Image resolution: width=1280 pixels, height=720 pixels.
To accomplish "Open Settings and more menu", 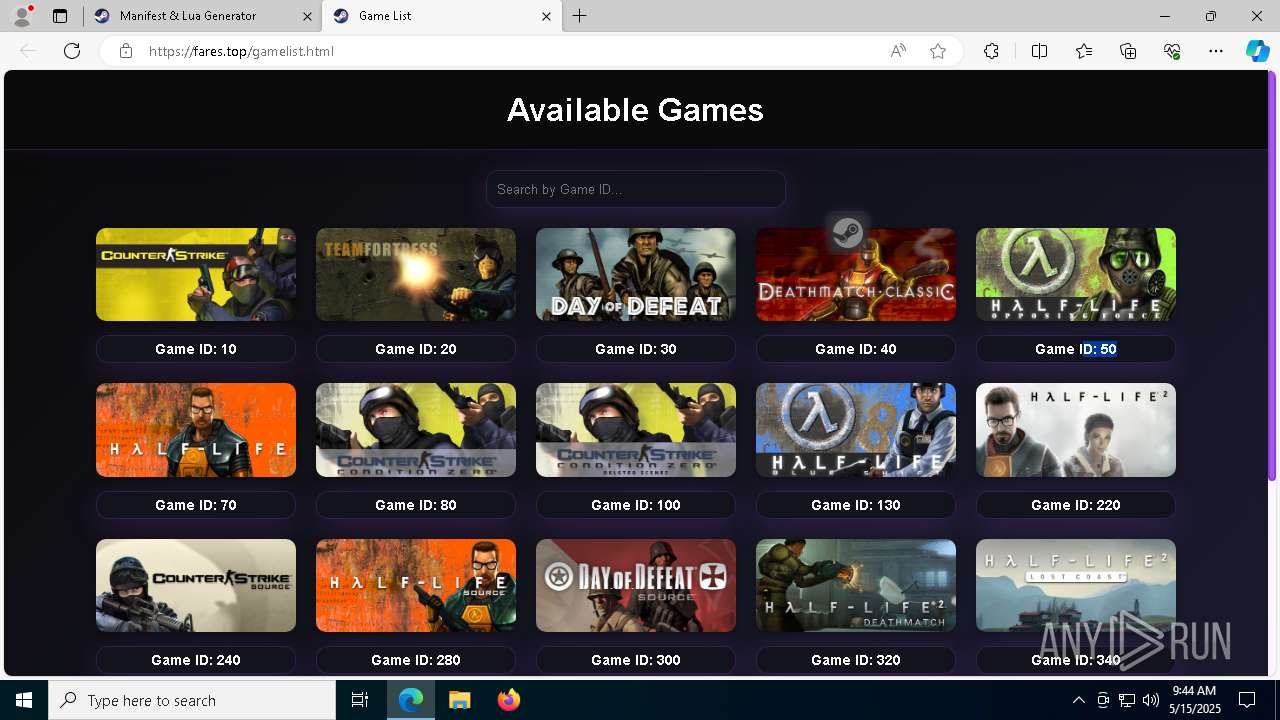I will [x=1216, y=51].
